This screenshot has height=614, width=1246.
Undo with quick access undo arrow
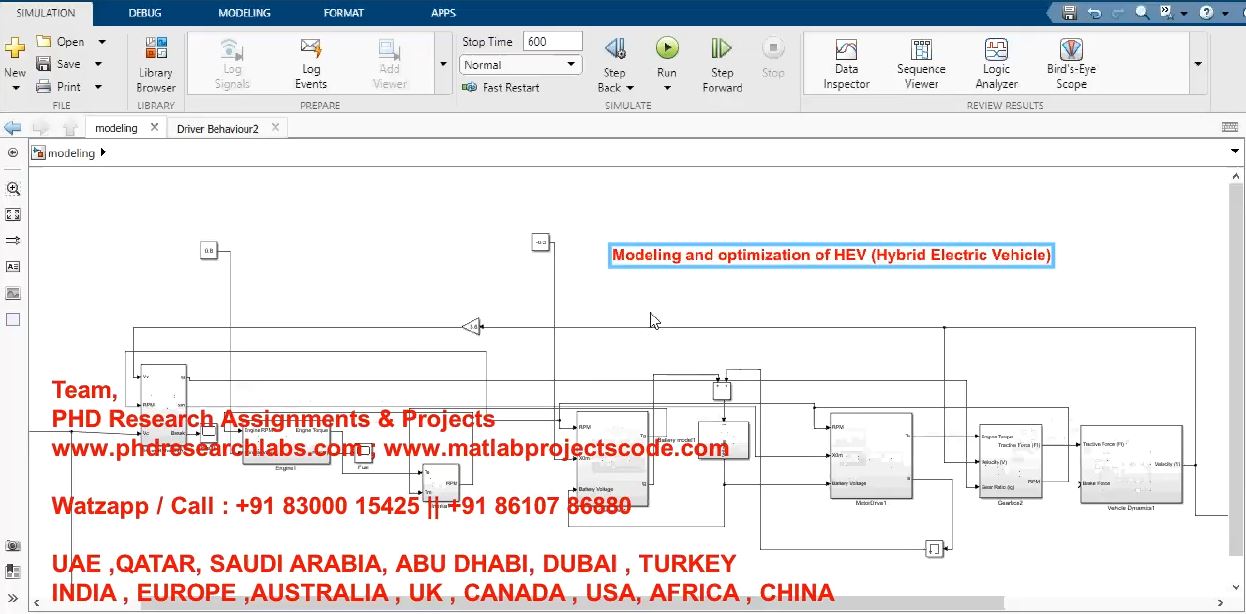click(1095, 13)
